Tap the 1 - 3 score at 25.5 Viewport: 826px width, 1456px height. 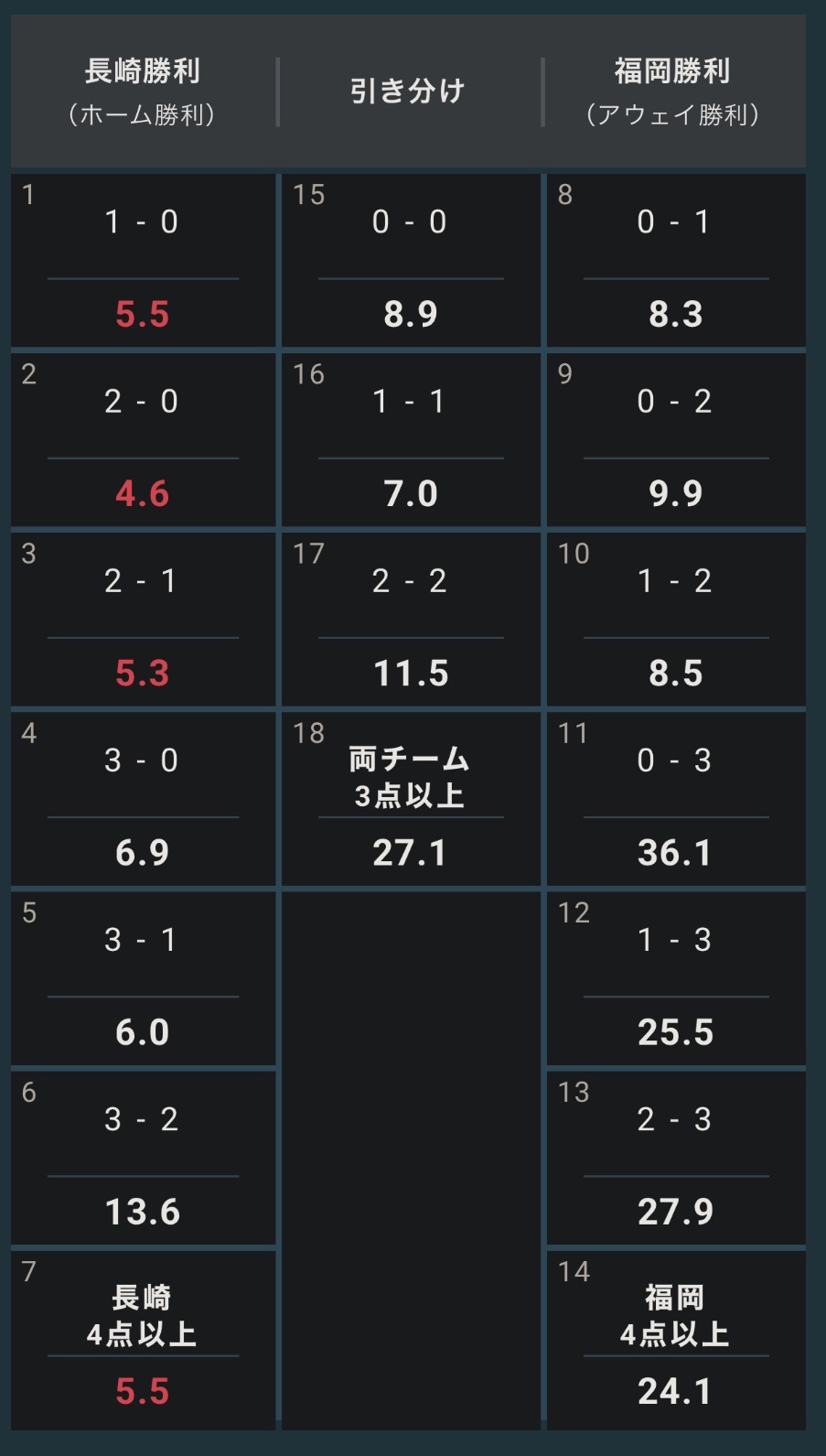[x=676, y=978]
